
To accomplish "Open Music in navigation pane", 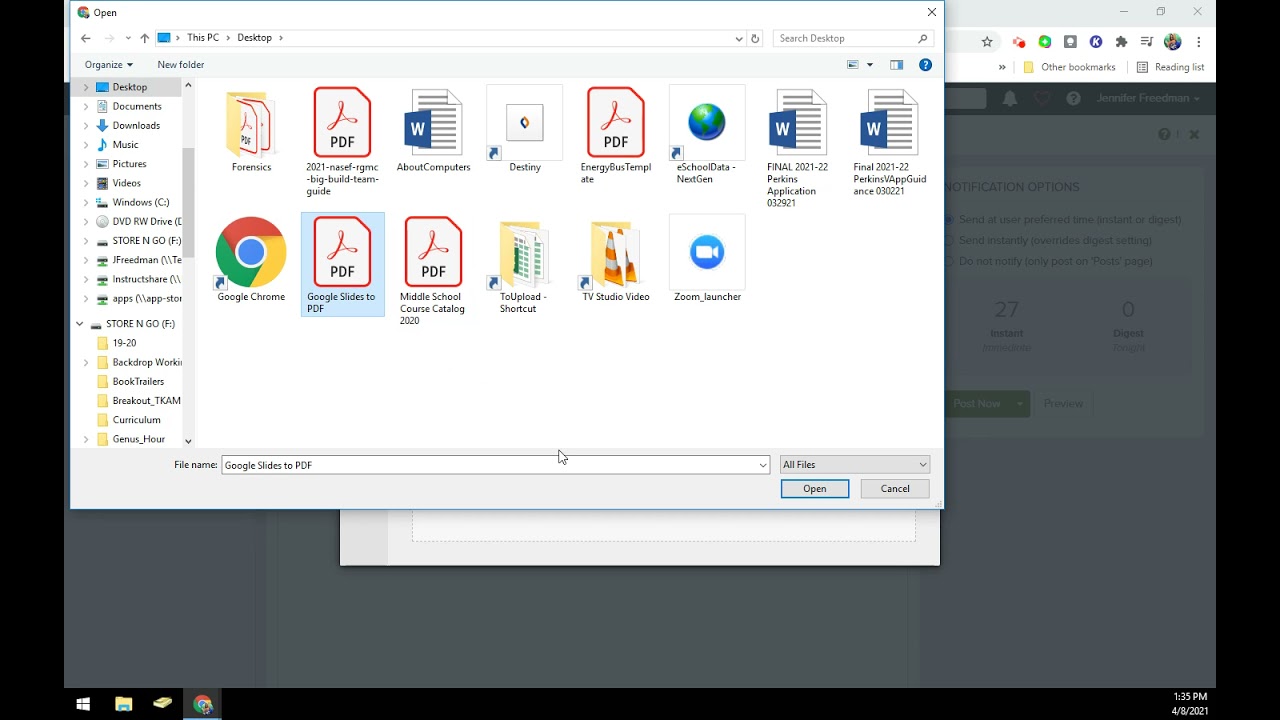I will (125, 145).
